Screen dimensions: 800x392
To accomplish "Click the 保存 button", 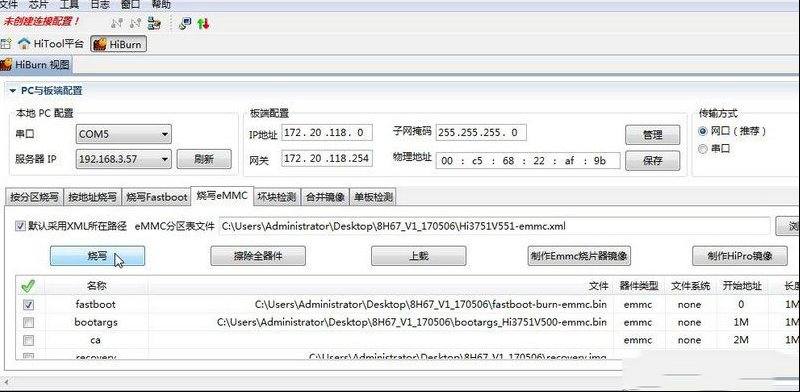I will 653,160.
